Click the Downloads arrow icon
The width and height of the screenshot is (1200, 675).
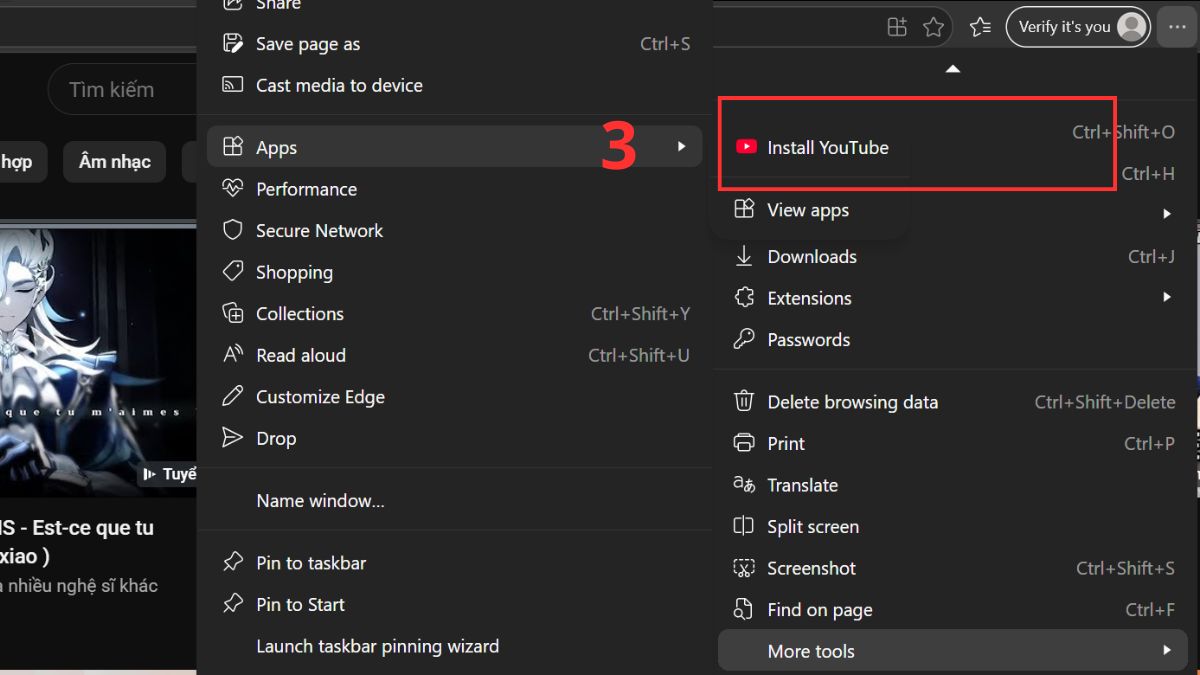[x=743, y=256]
